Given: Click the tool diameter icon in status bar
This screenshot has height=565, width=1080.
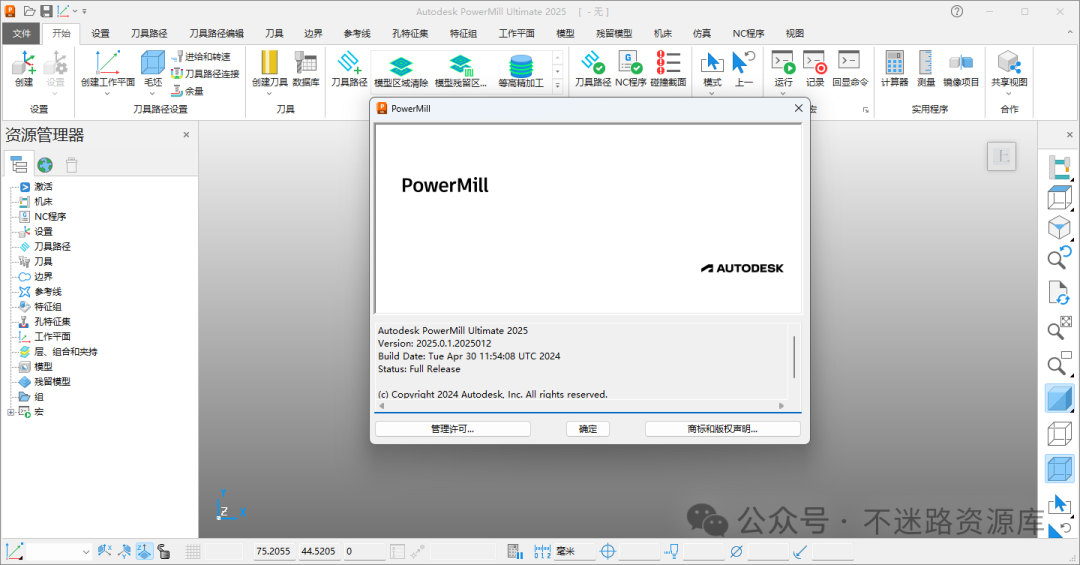Looking at the screenshot, I should click(736, 551).
